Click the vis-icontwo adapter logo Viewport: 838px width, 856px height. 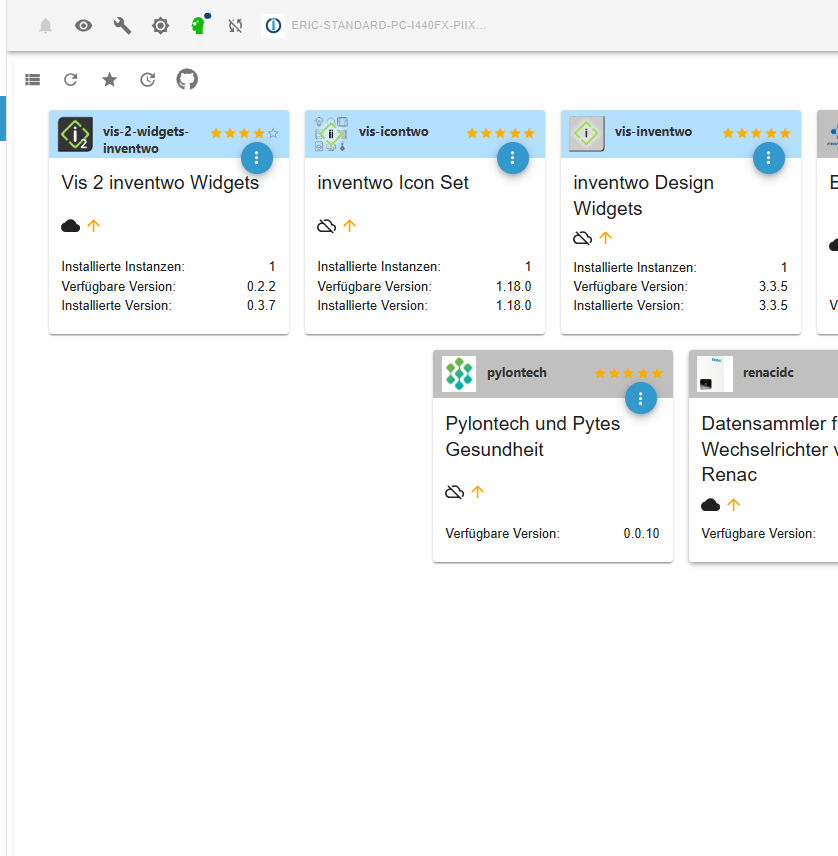click(x=331, y=134)
